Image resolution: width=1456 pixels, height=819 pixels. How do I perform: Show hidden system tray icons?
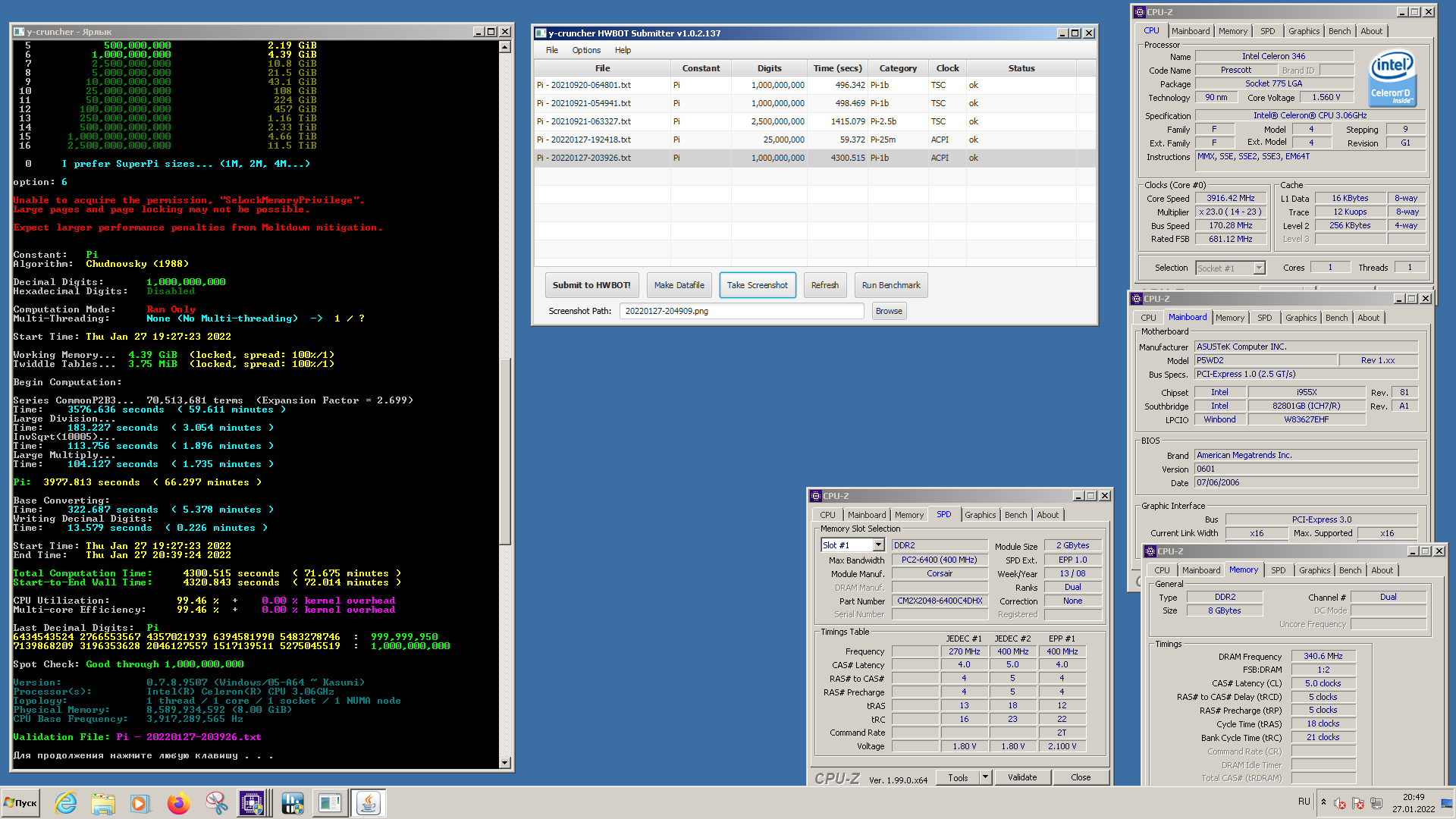pos(1323,802)
